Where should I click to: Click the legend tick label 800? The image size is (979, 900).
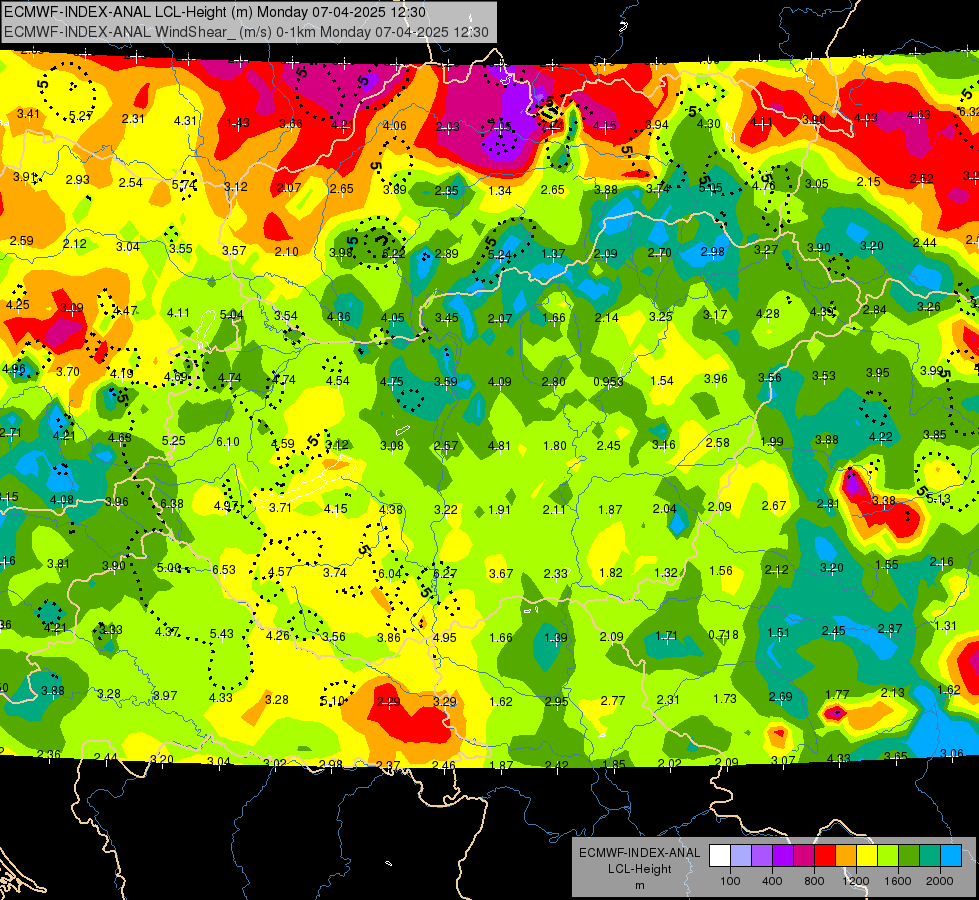coord(814,881)
